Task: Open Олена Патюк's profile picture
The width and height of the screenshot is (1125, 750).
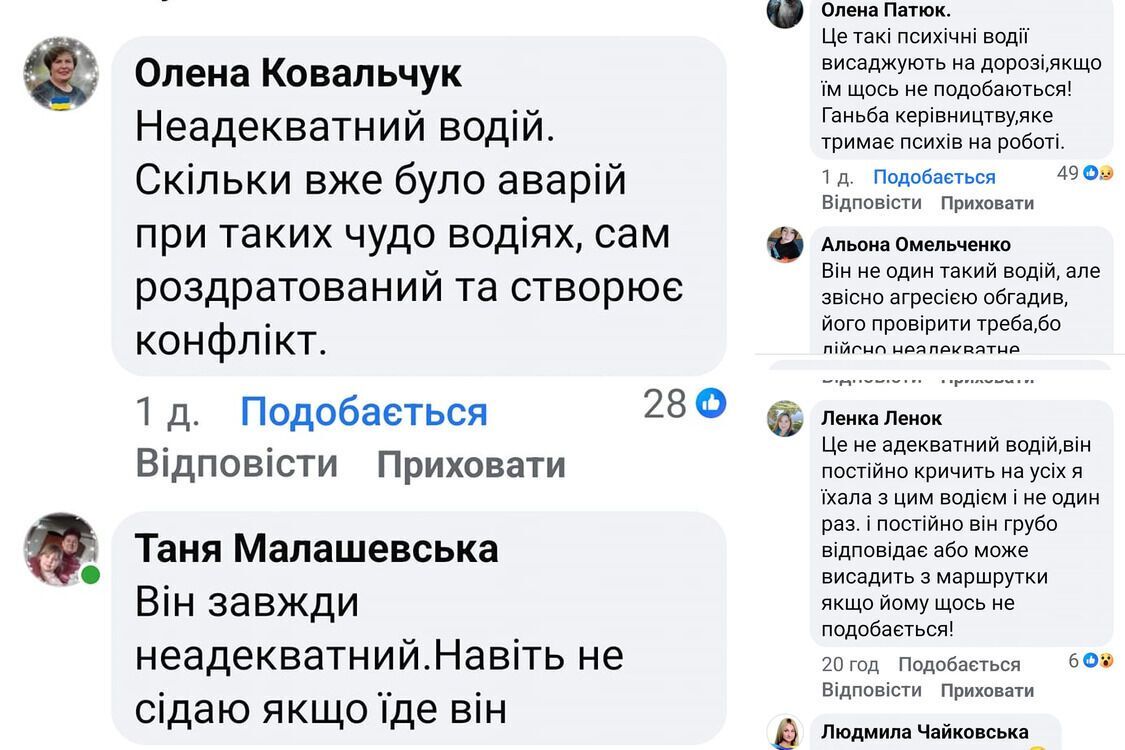Action: (x=787, y=13)
